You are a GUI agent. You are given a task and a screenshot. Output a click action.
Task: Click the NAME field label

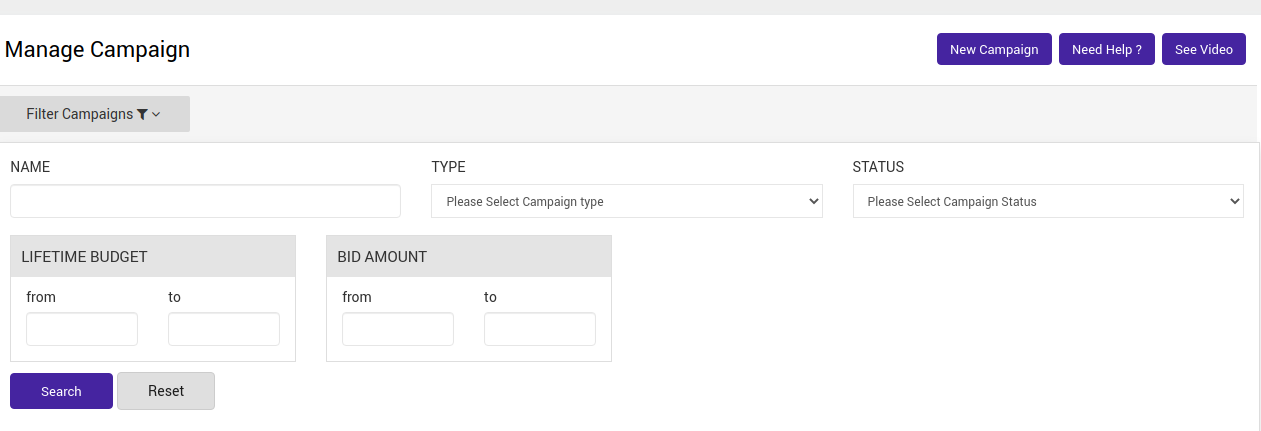30,167
